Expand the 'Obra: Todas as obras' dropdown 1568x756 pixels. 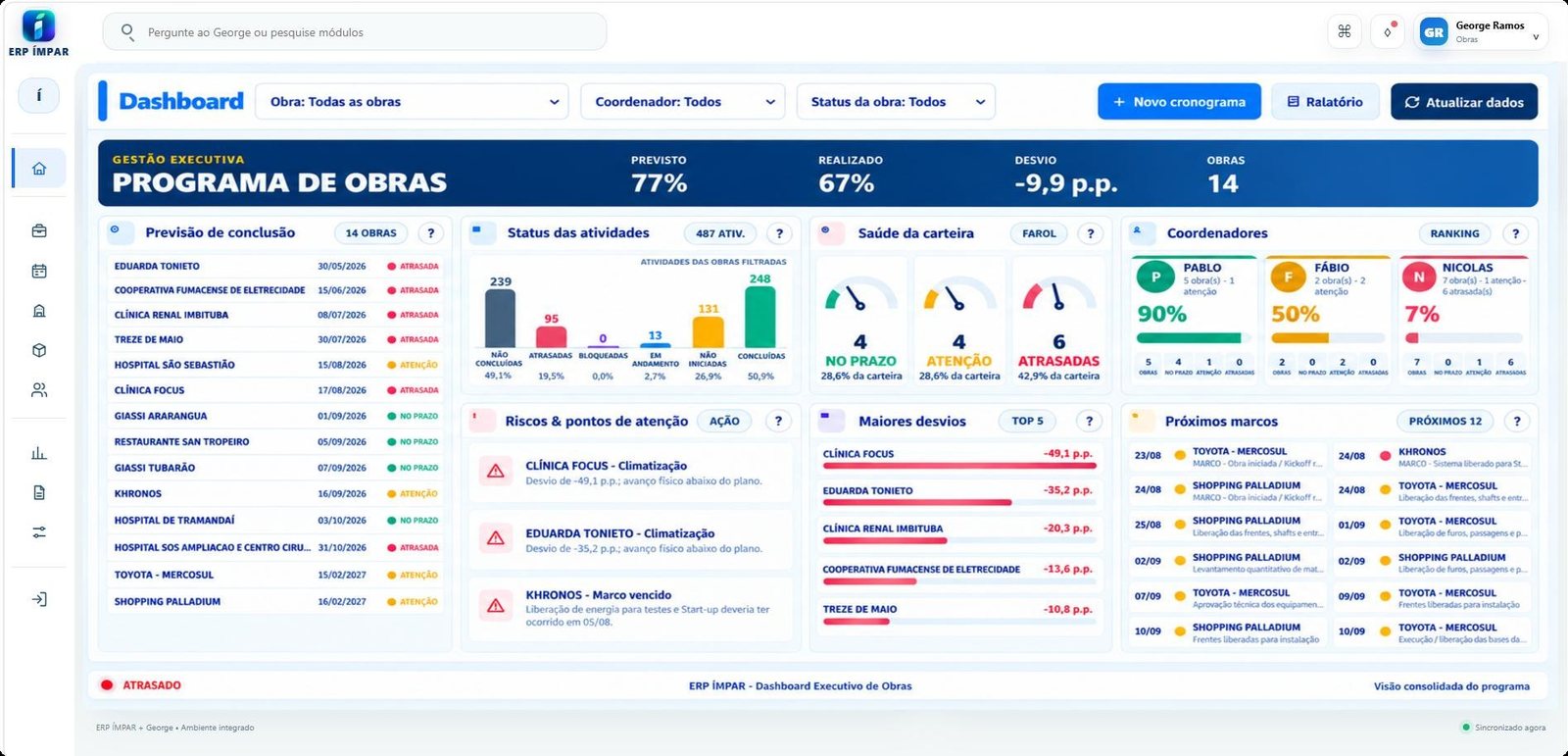coord(412,102)
